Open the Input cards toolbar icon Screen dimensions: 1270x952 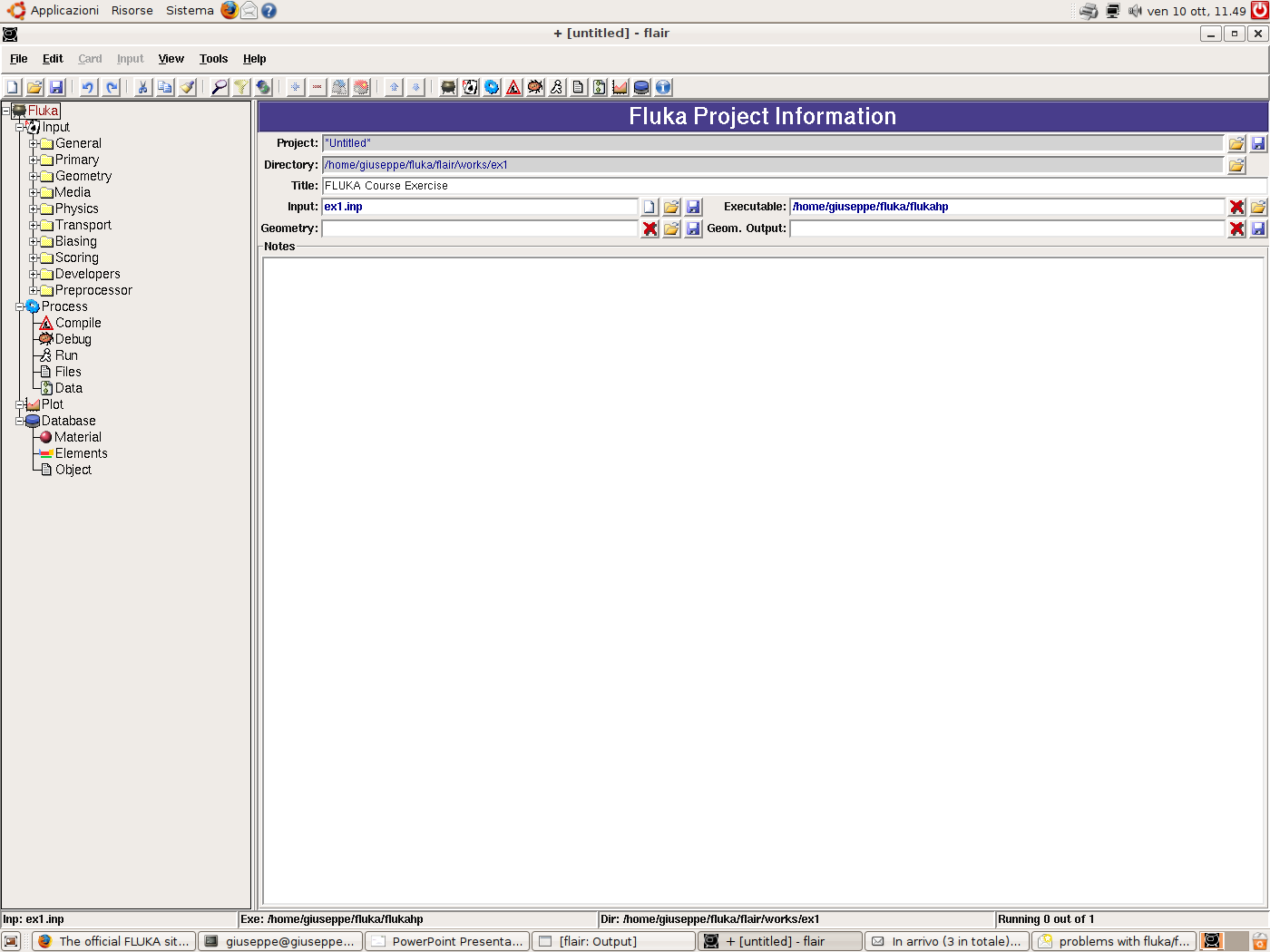pyautogui.click(x=470, y=87)
